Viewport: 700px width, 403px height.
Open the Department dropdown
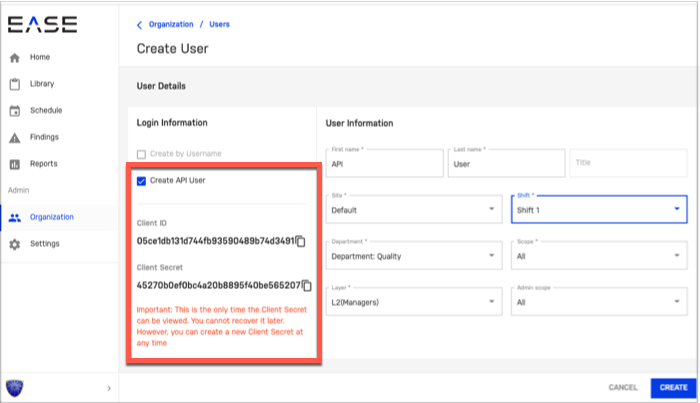[x=414, y=255]
